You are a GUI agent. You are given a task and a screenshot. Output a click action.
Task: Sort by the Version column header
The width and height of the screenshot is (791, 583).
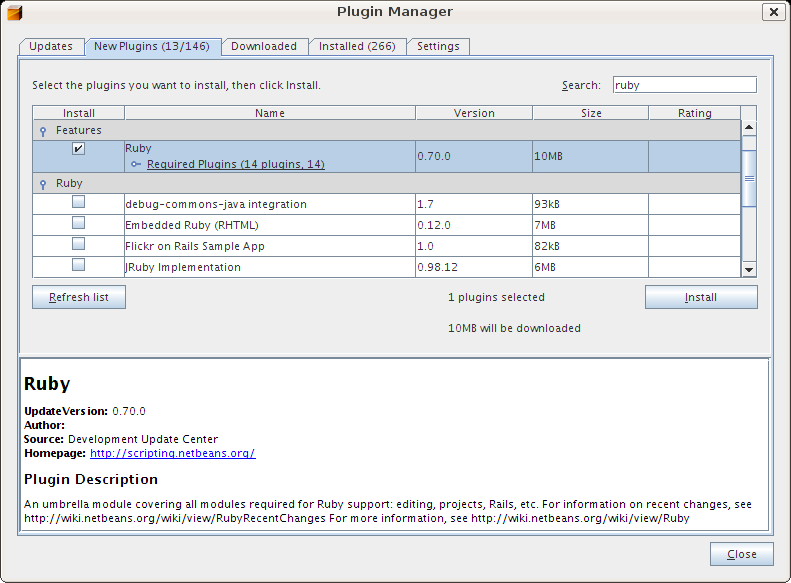click(474, 113)
